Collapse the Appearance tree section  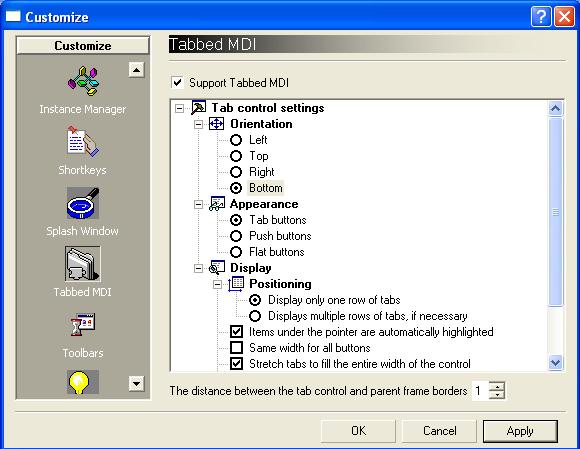(x=199, y=204)
